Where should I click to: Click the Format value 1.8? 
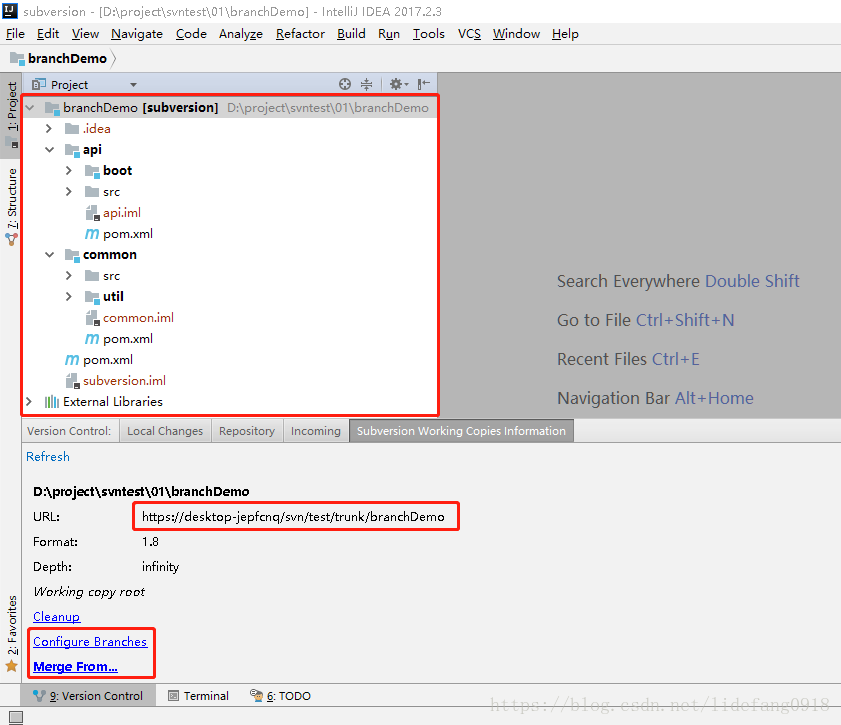(150, 542)
